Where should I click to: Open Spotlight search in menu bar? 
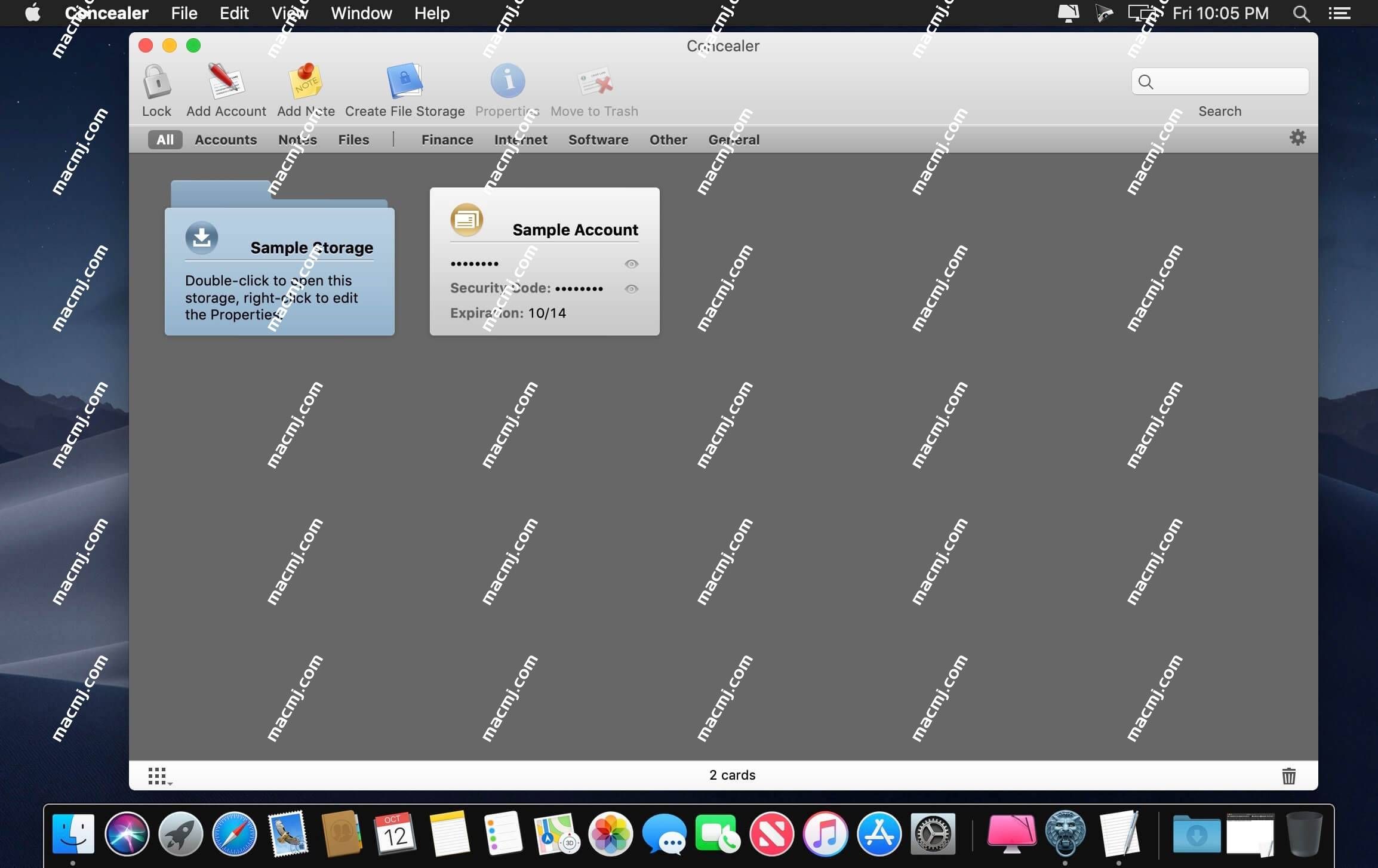click(x=1301, y=13)
